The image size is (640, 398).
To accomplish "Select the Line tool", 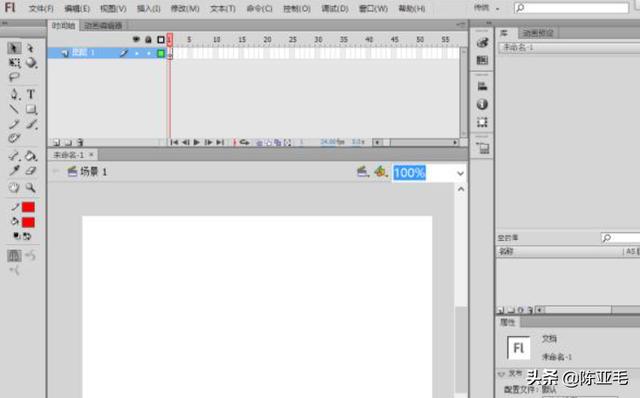I will click(x=14, y=109).
